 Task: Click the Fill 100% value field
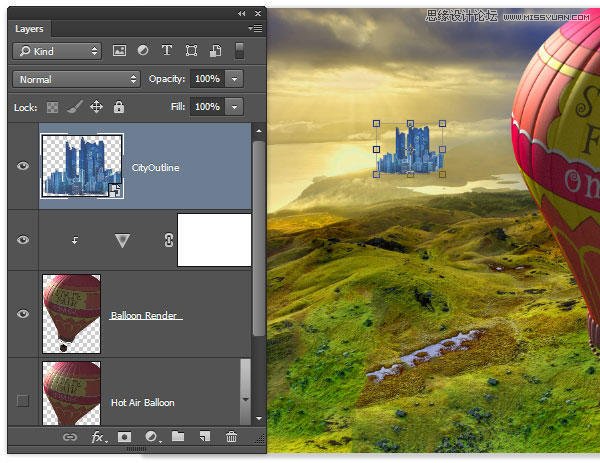click(208, 107)
